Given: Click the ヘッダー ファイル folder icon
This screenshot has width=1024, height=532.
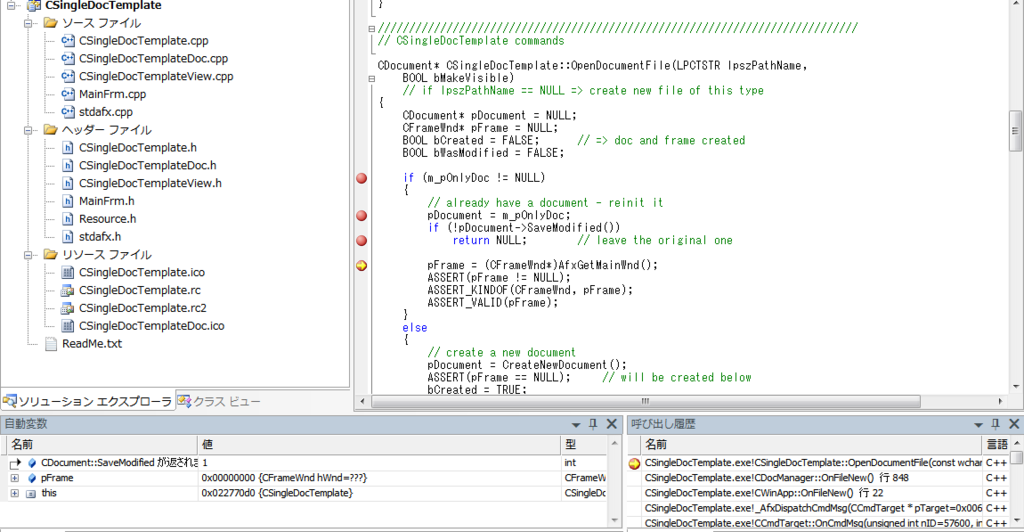Looking at the screenshot, I should 50,130.
